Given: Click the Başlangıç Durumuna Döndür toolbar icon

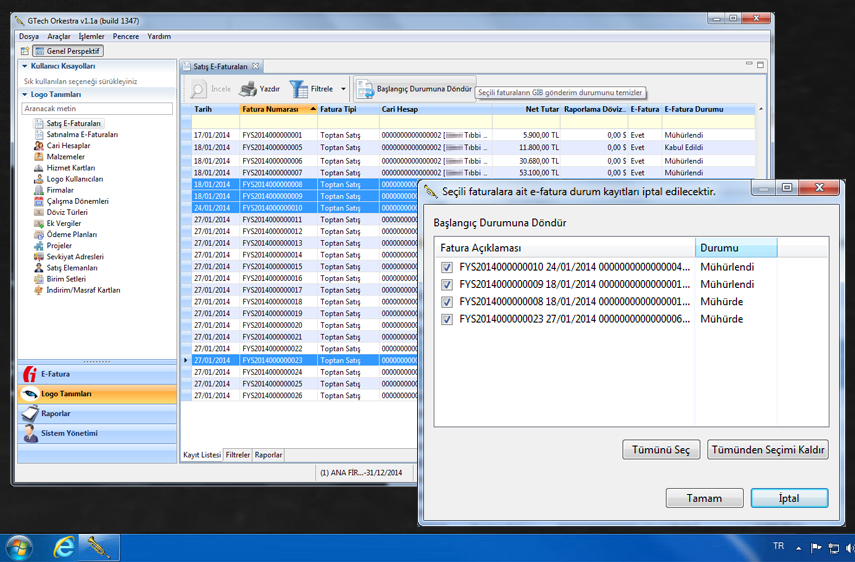Looking at the screenshot, I should 365,89.
